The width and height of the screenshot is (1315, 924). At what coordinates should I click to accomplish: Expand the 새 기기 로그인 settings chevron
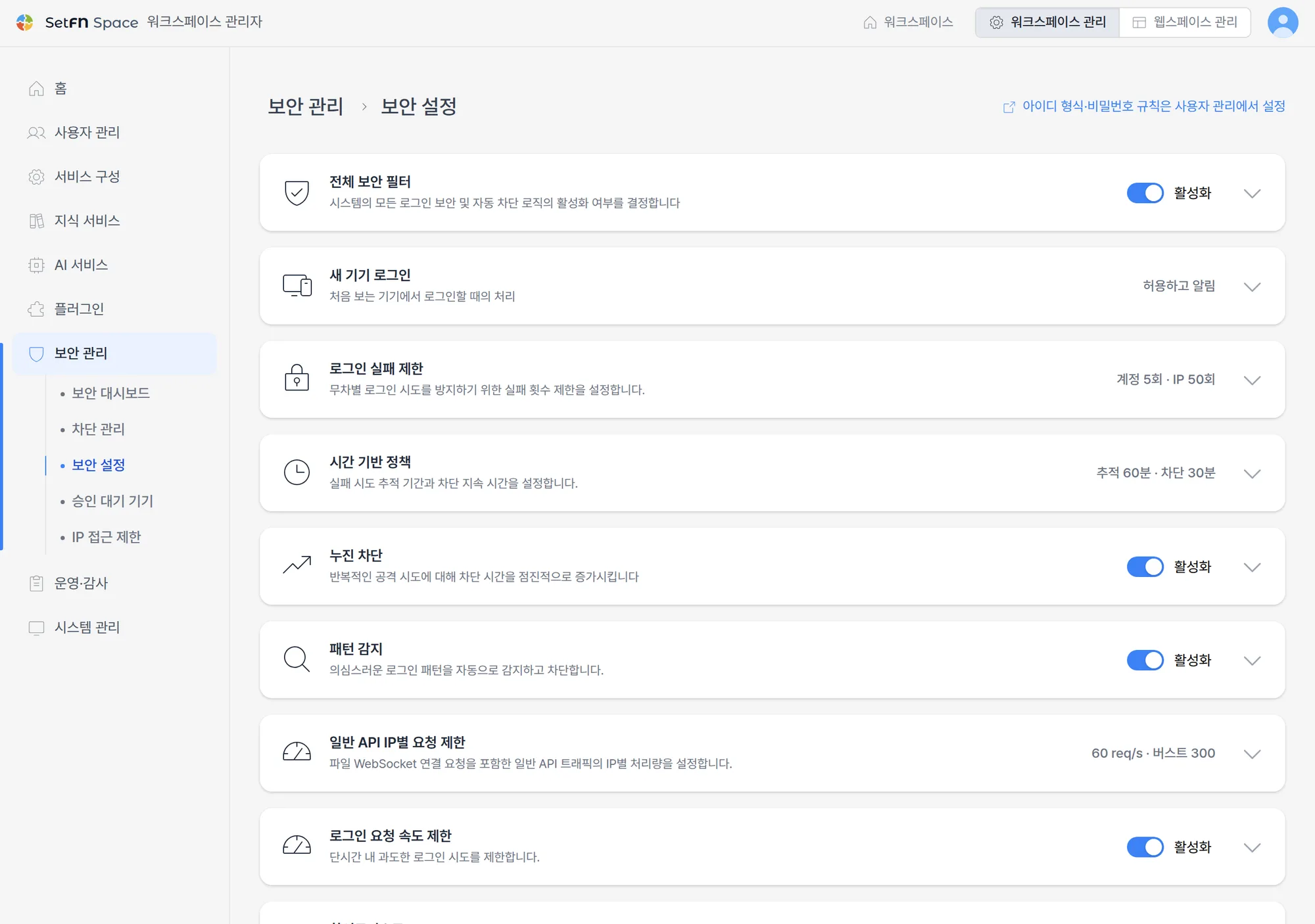pos(1252,287)
